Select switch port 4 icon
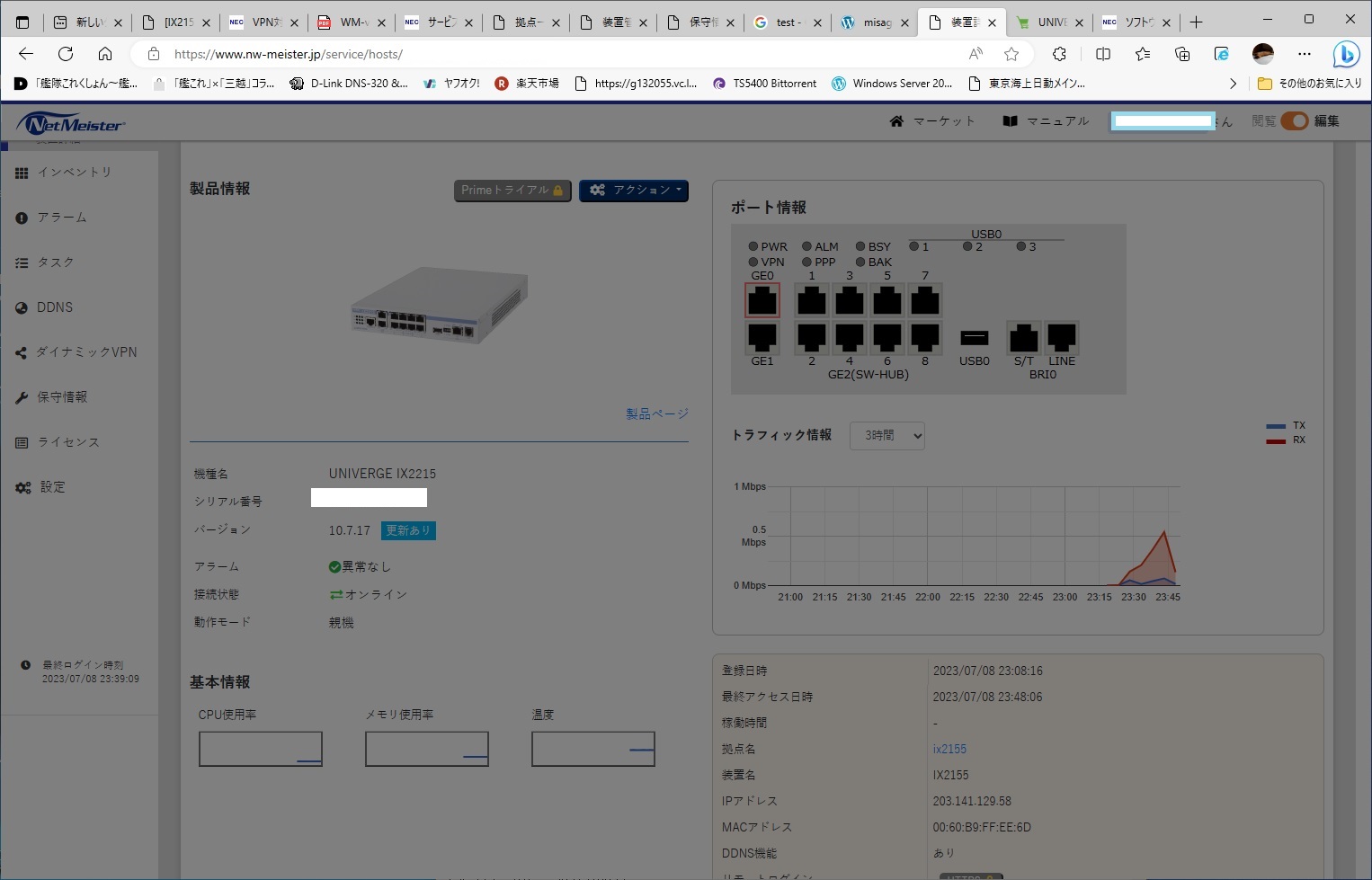The image size is (1372, 880). 849,337
